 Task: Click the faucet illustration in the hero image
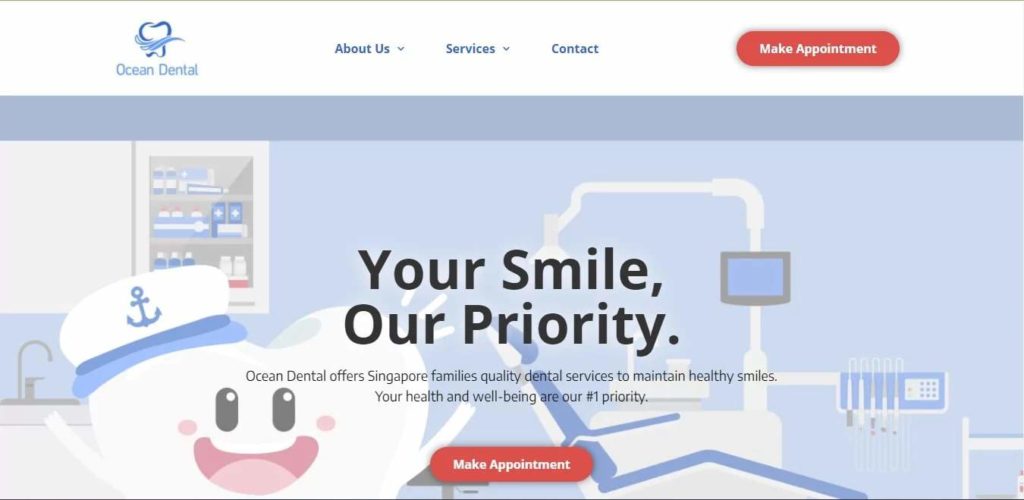(33, 371)
